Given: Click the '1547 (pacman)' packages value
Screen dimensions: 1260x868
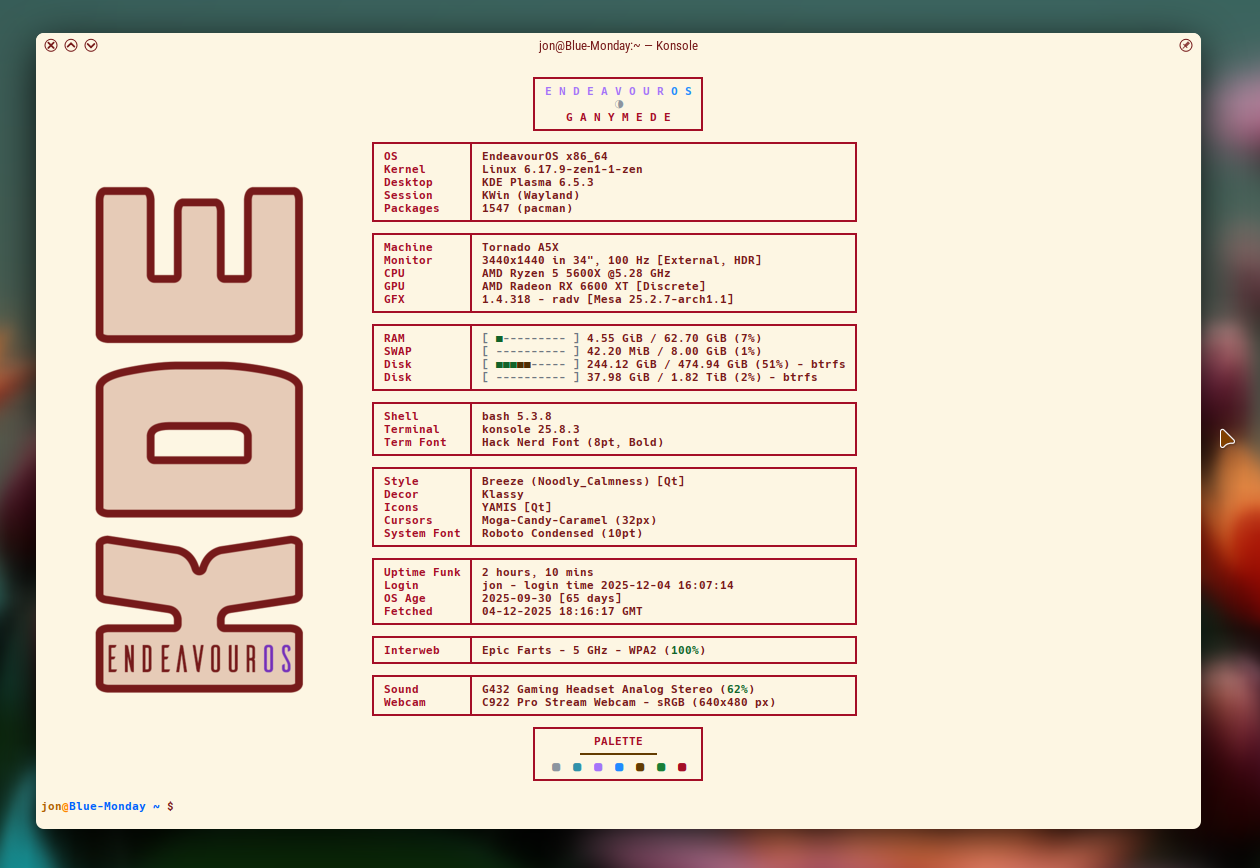Looking at the screenshot, I should [527, 209].
